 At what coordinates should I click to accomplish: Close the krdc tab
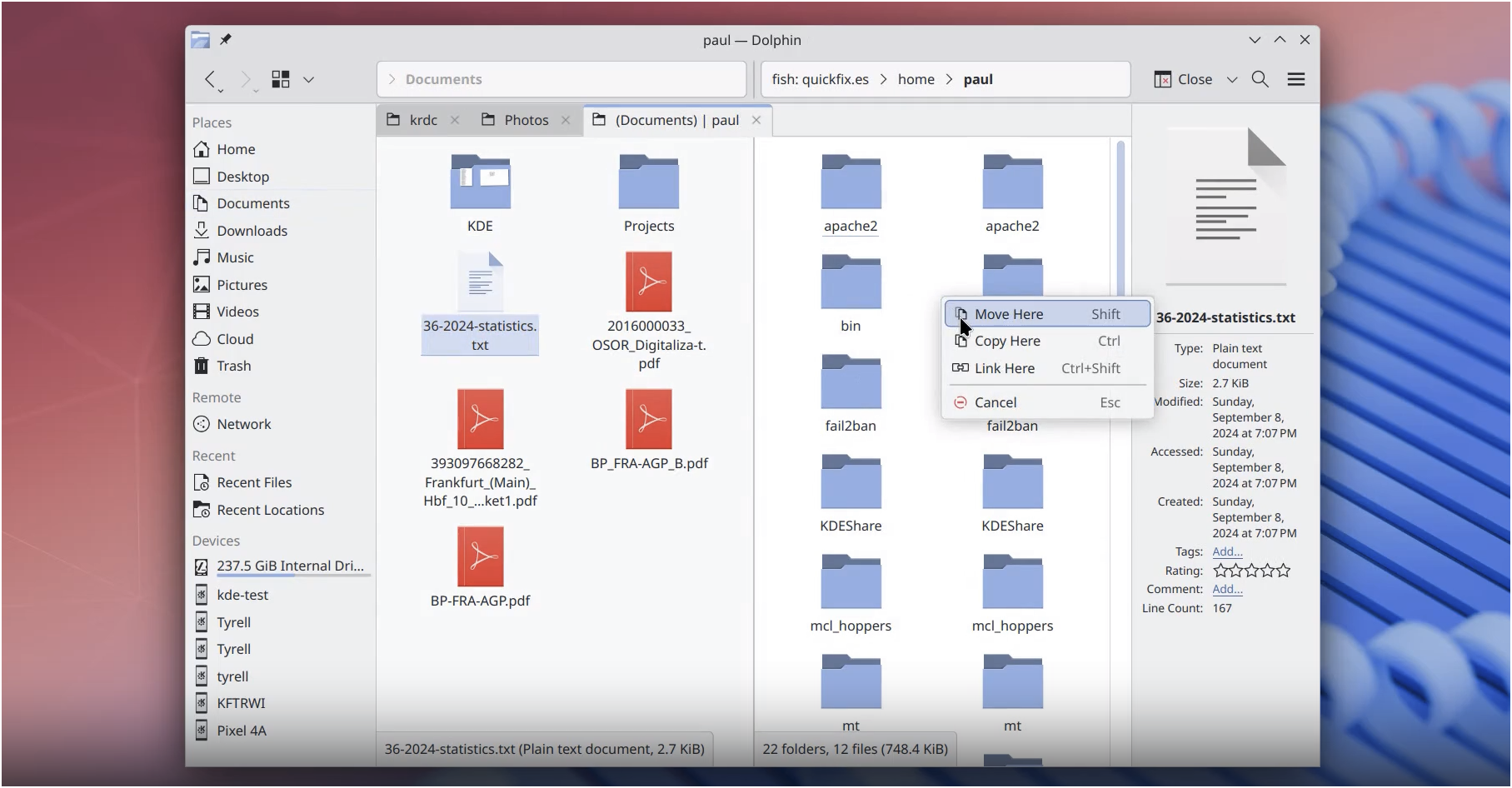(x=455, y=120)
